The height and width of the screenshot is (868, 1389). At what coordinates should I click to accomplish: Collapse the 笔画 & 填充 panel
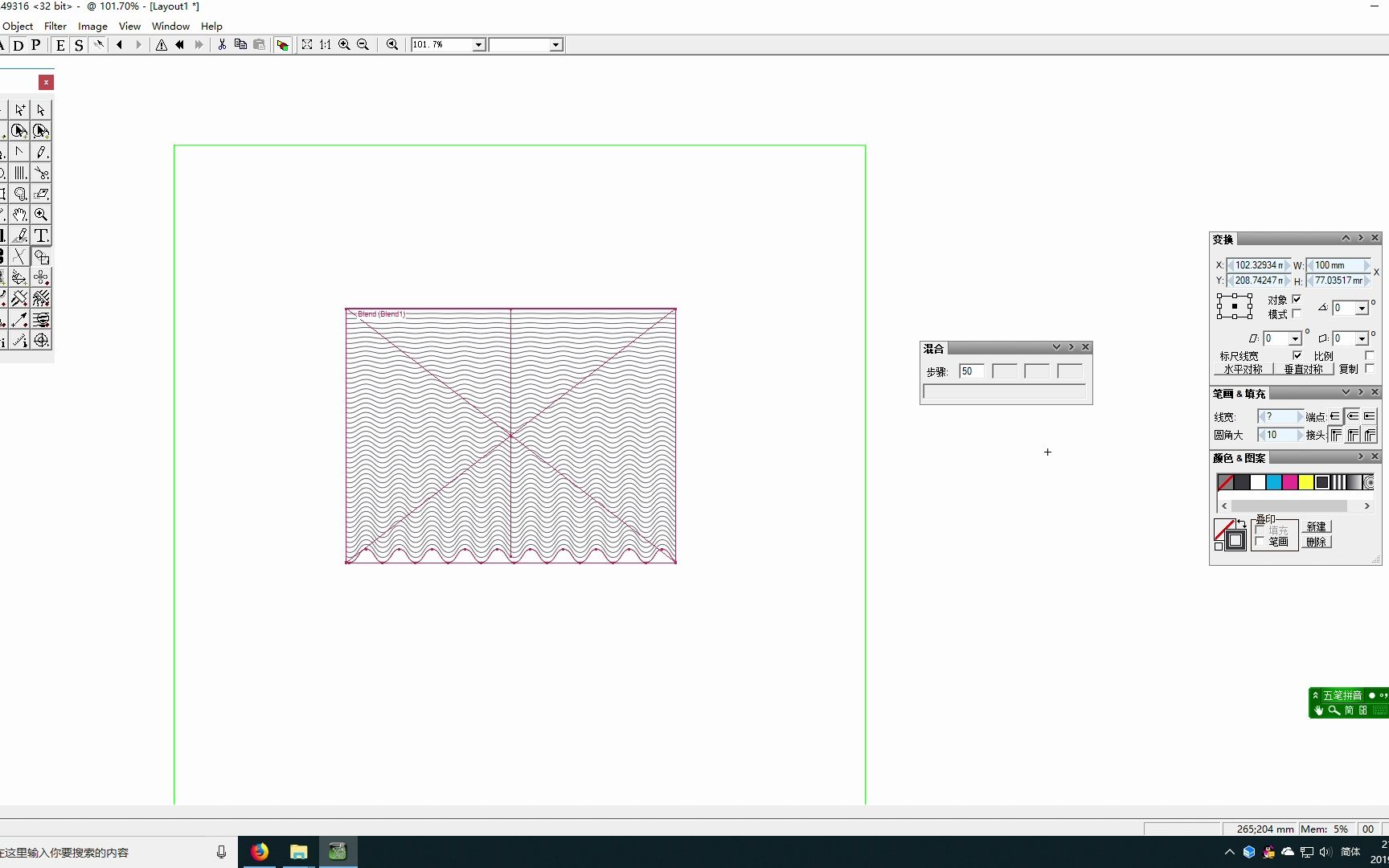point(1346,392)
